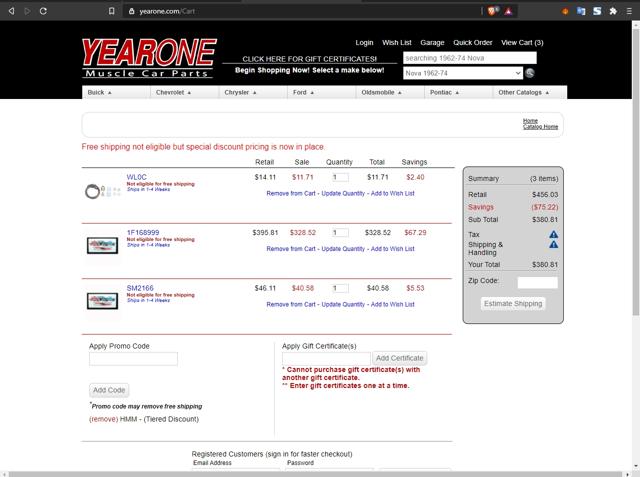Open the browser extensions puzzle icon
The image size is (640, 477).
[x=613, y=11]
